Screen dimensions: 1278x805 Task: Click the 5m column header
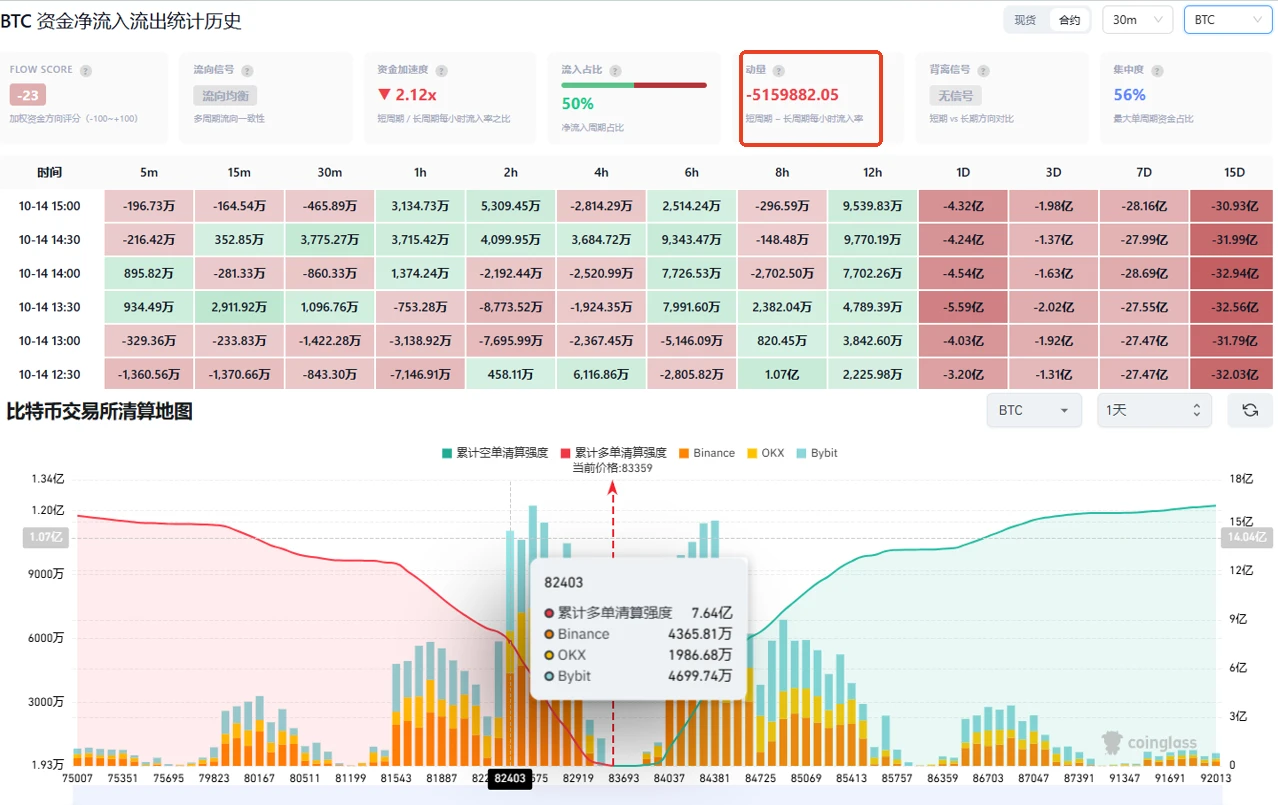tap(149, 173)
